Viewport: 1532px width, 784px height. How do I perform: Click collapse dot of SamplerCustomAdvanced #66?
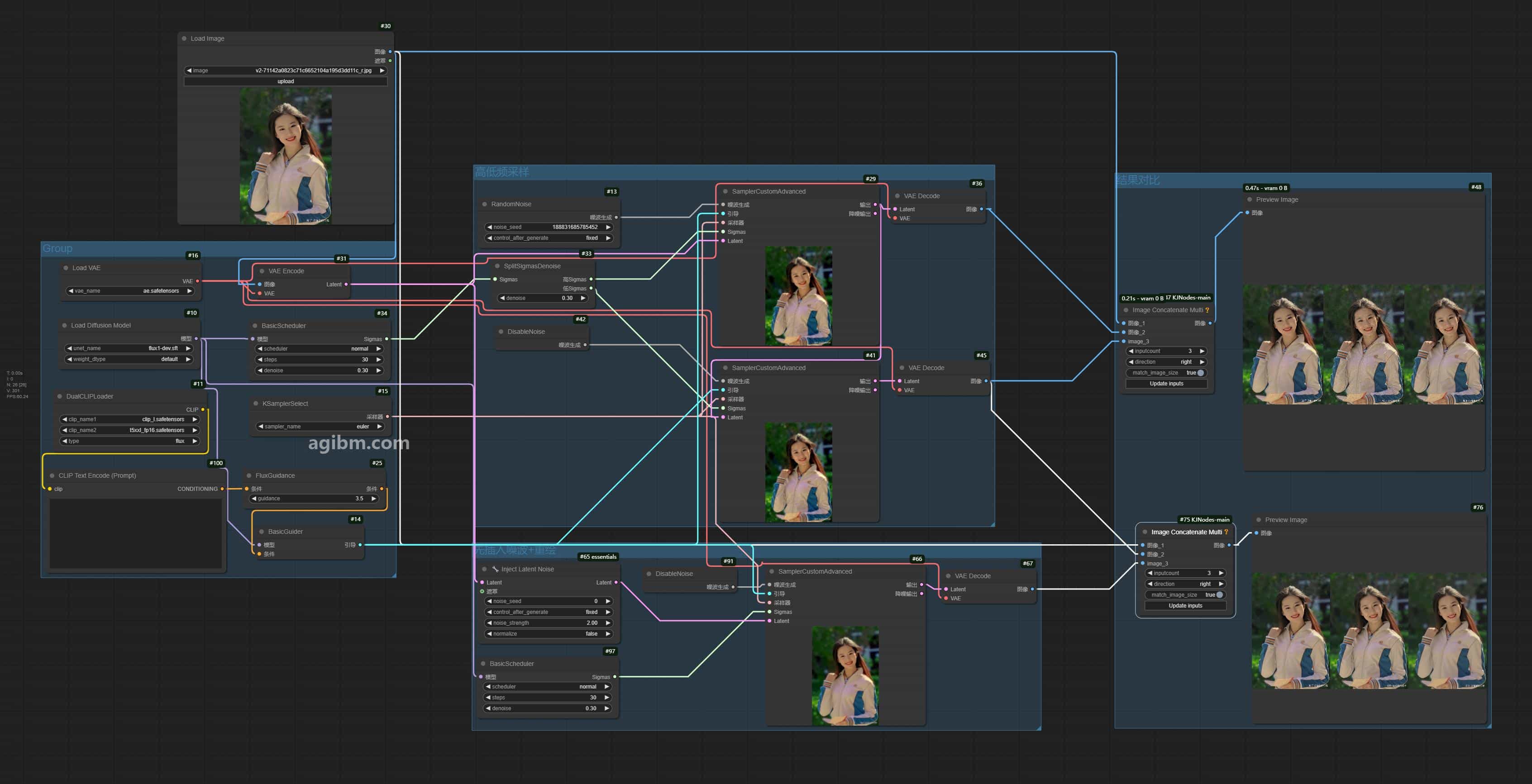pyautogui.click(x=772, y=572)
